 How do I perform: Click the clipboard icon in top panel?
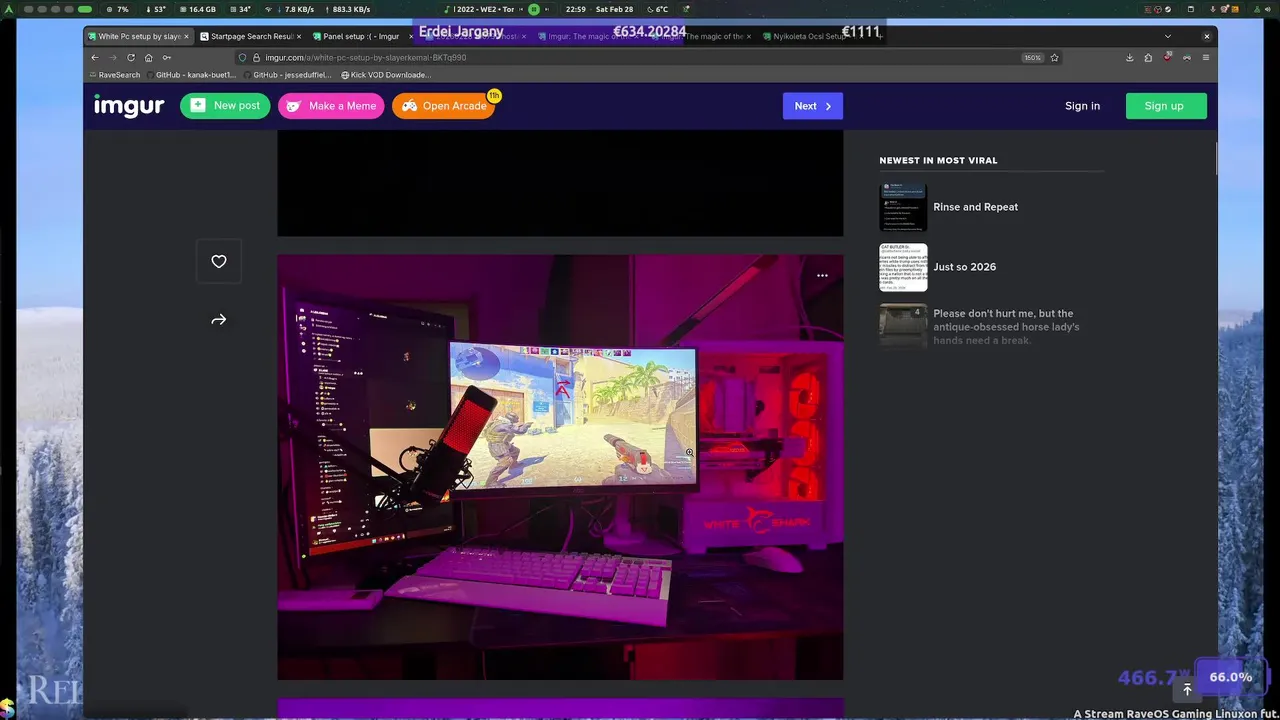1191,9
